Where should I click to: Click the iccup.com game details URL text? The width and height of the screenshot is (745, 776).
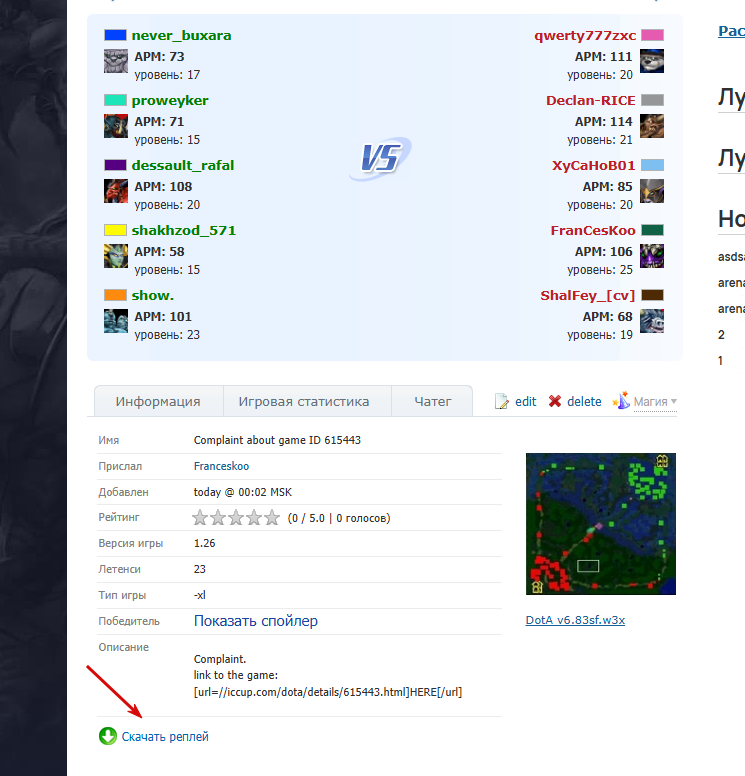click(328, 692)
